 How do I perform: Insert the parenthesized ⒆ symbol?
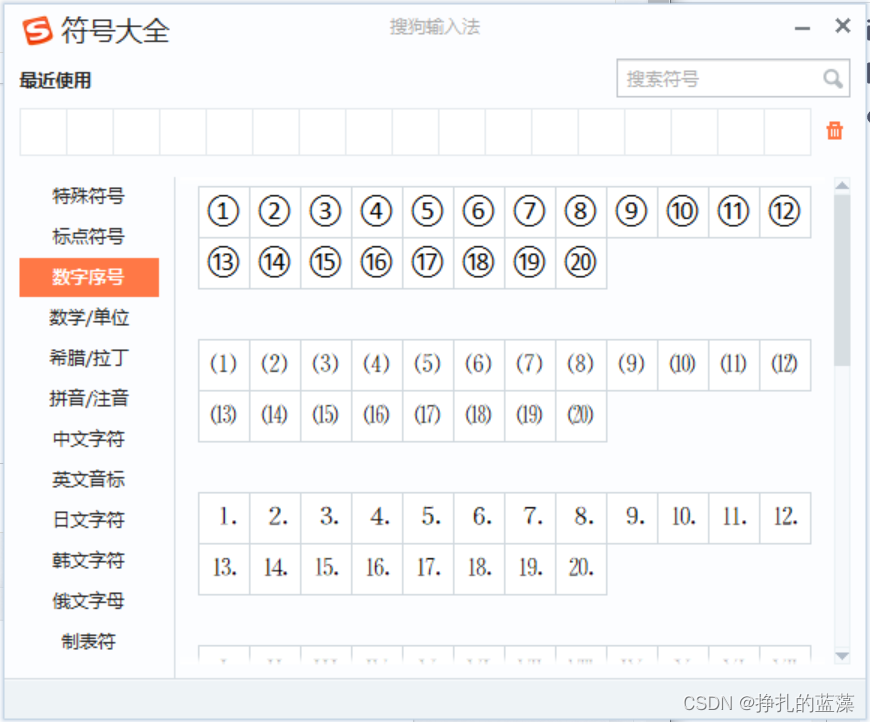[x=530, y=416]
